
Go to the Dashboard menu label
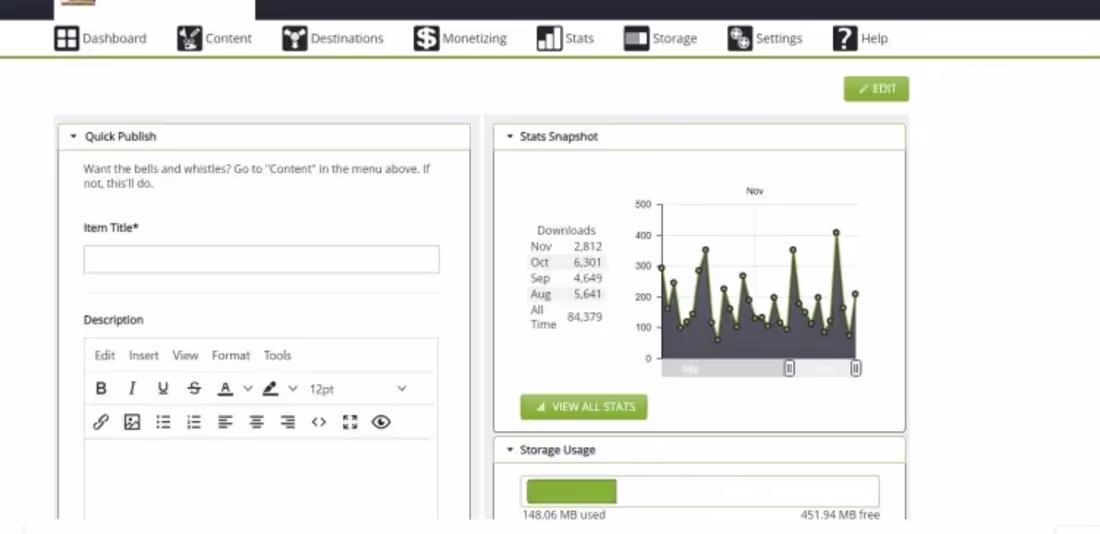tap(114, 39)
